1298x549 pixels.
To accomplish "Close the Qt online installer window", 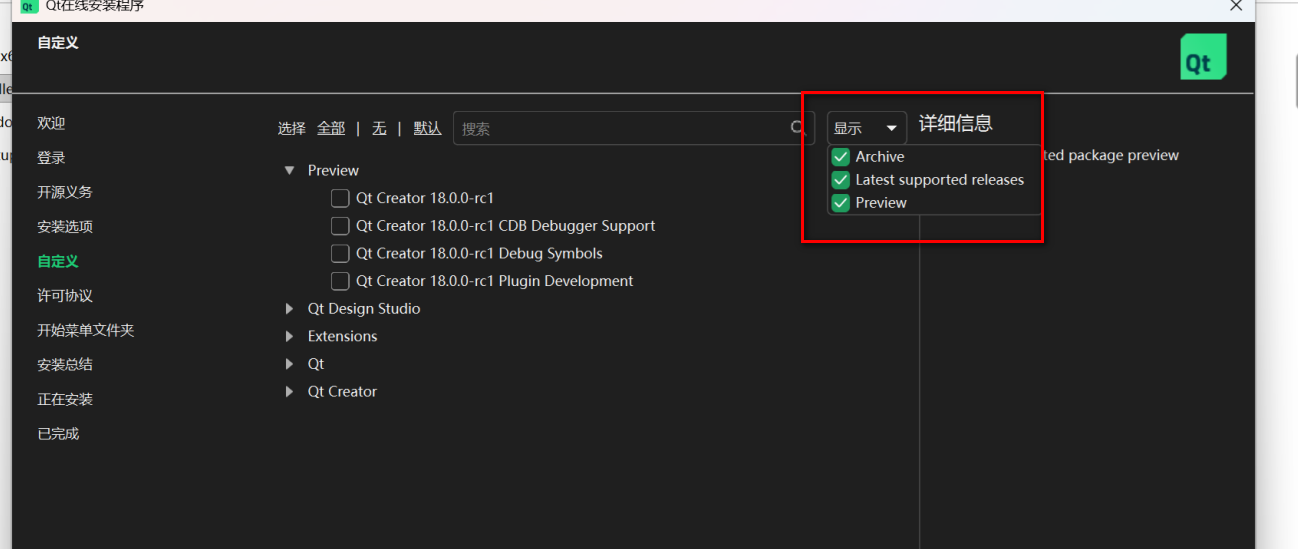I will [x=1237, y=6].
